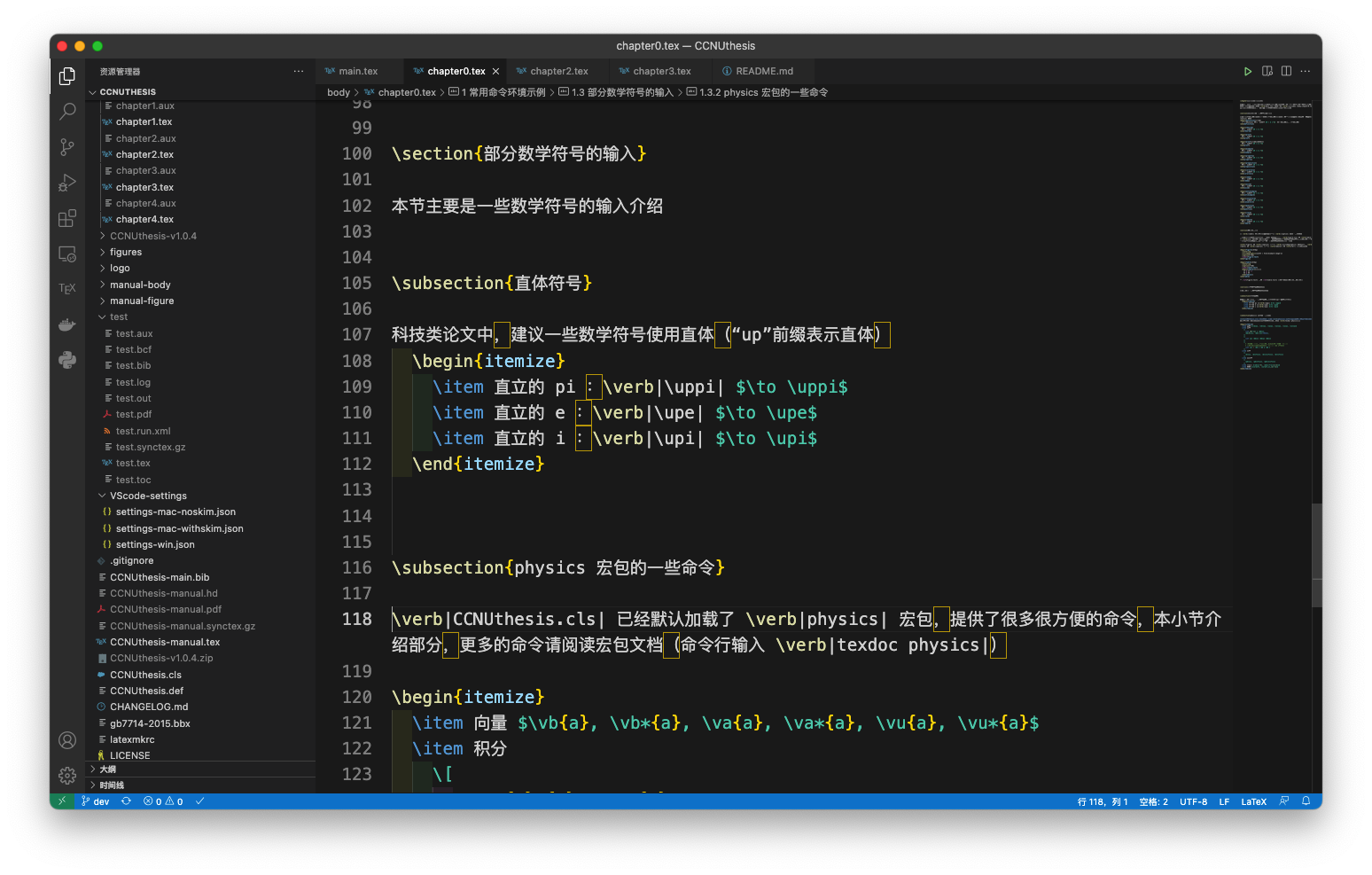Image resolution: width=1372 pixels, height=875 pixels.
Task: Open settings-win.json file
Action: [155, 544]
